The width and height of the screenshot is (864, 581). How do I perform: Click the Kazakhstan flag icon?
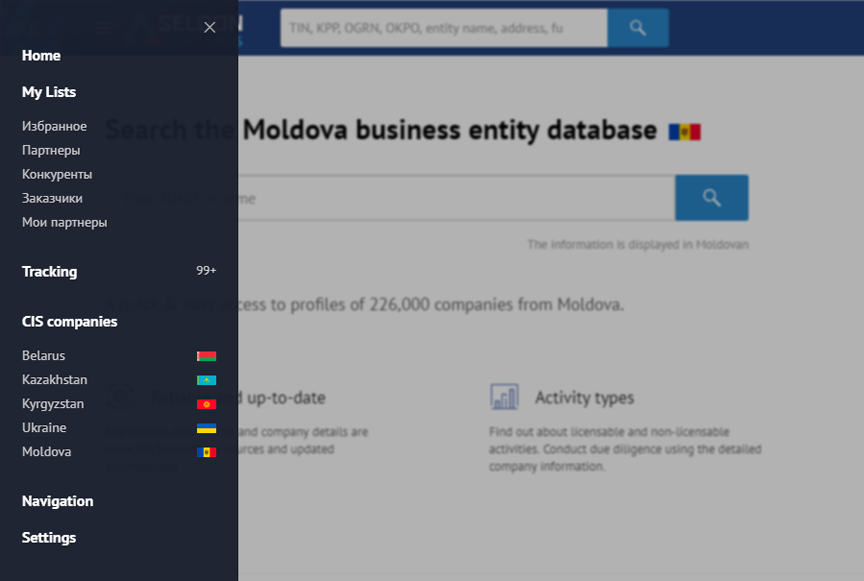[x=207, y=380]
